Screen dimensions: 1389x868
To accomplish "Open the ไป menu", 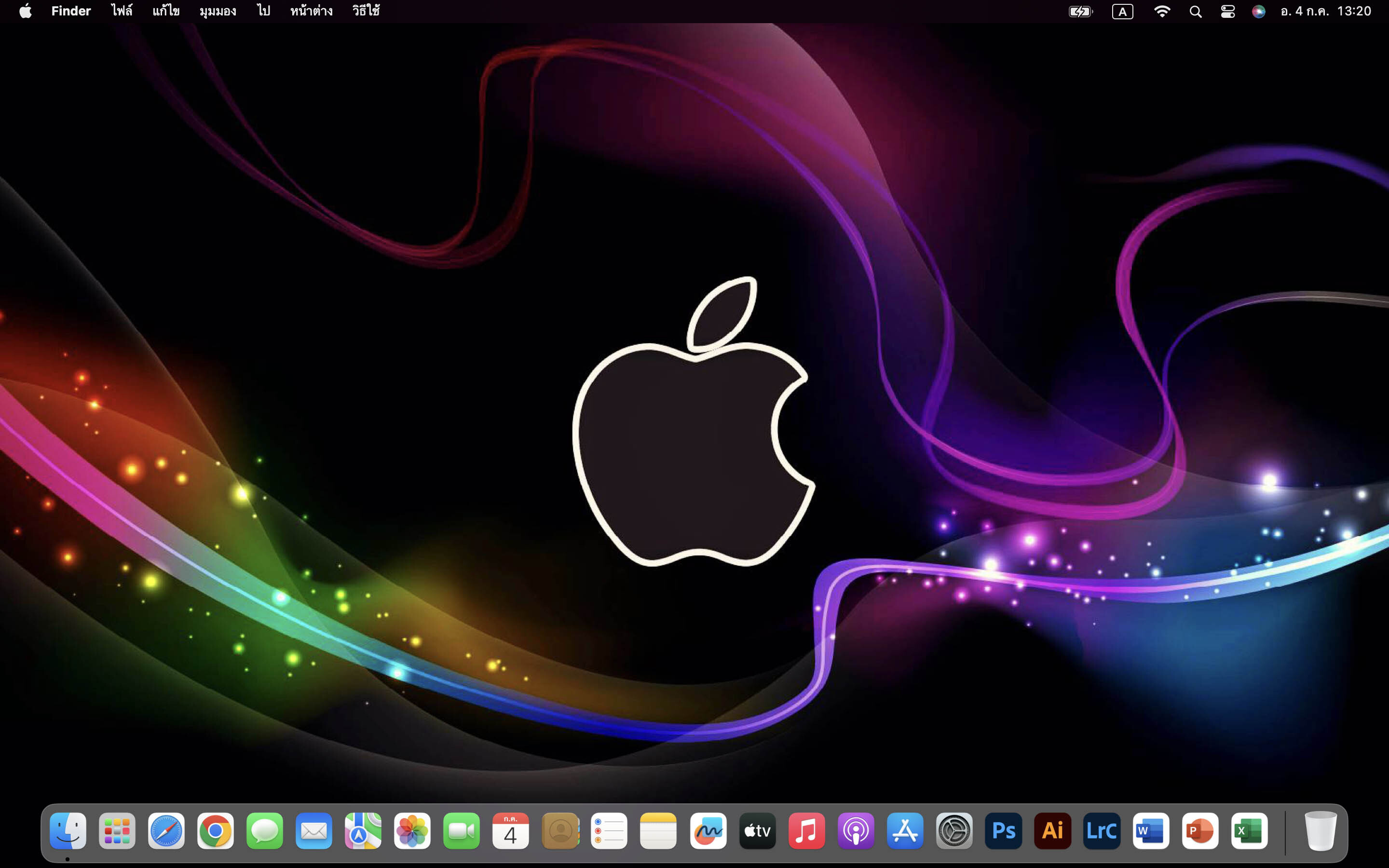I will [263, 11].
